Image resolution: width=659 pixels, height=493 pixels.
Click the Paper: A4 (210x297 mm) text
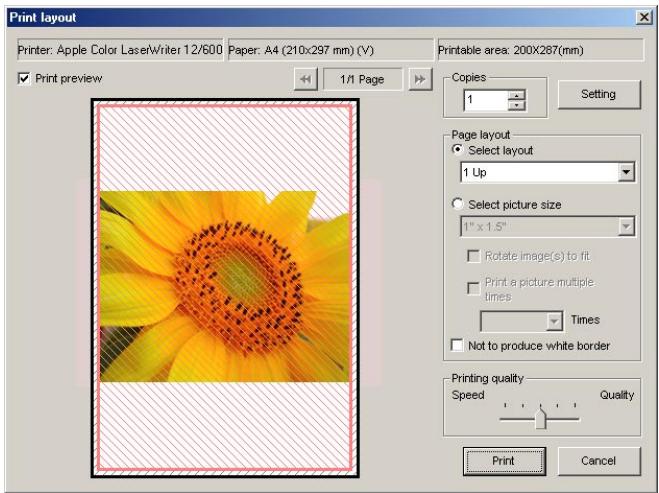coord(301,50)
